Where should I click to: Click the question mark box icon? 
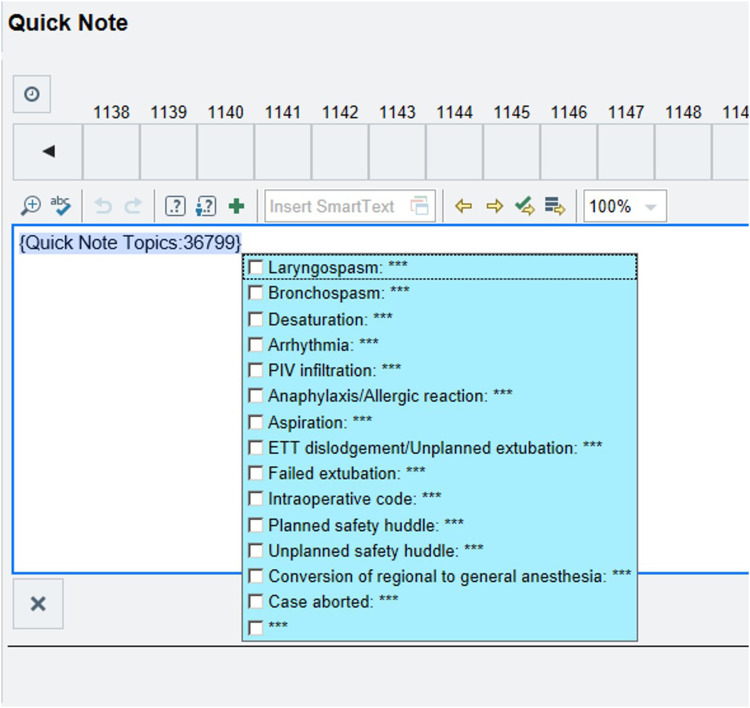point(175,206)
